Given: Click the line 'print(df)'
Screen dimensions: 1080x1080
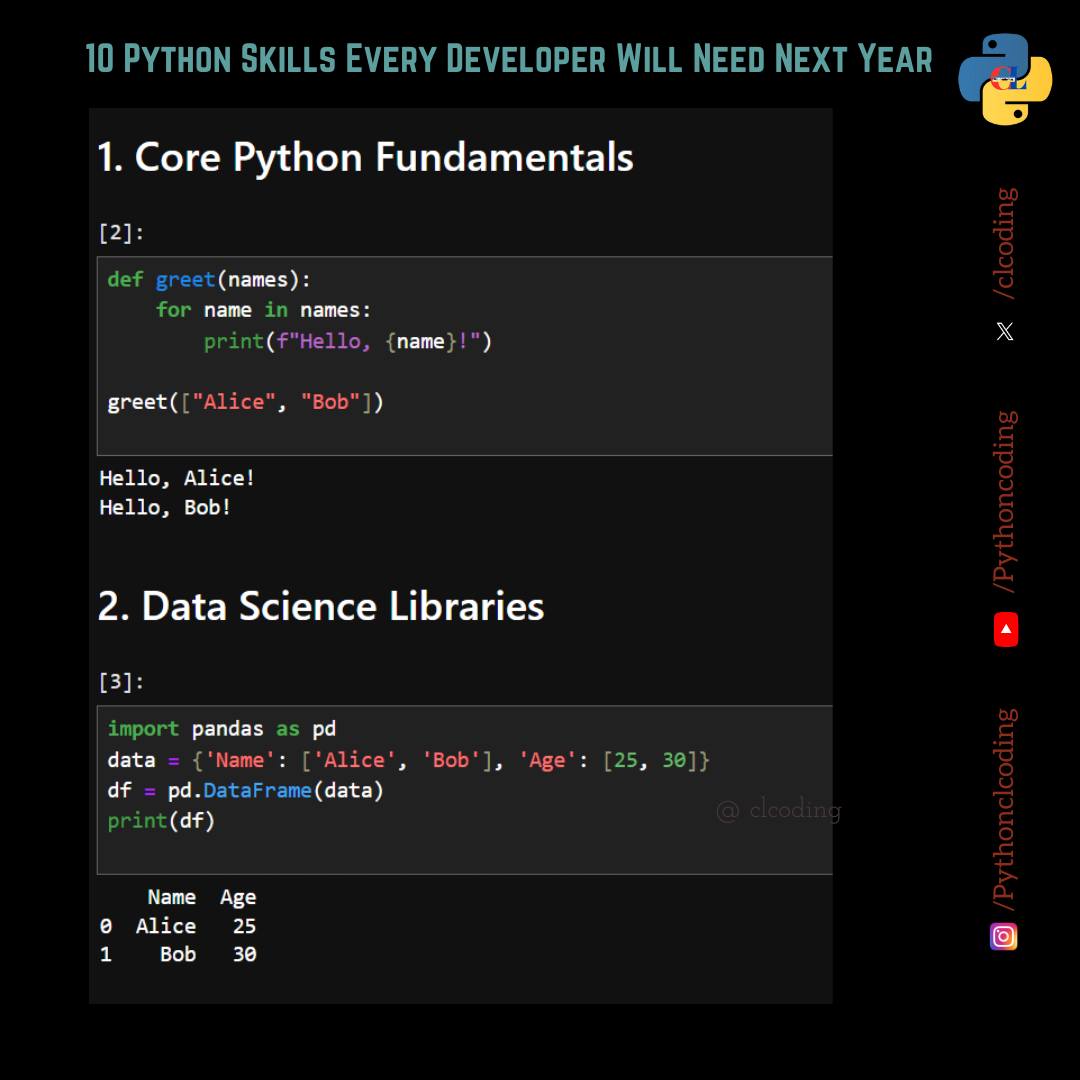Looking at the screenshot, I should click(161, 820).
